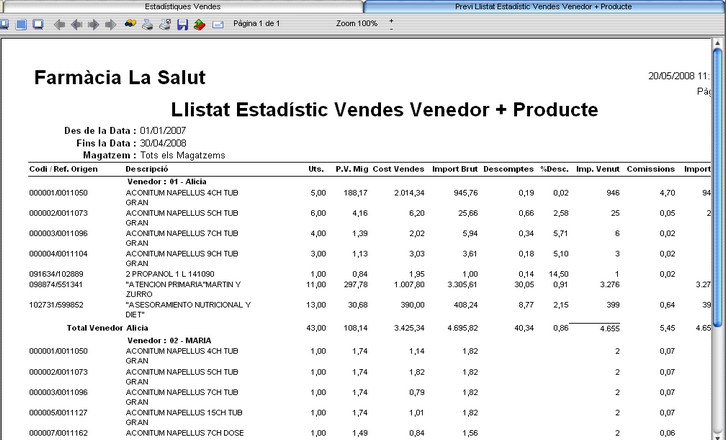Open the printer setup icon
This screenshot has width=726, height=440.
click(x=165, y=24)
